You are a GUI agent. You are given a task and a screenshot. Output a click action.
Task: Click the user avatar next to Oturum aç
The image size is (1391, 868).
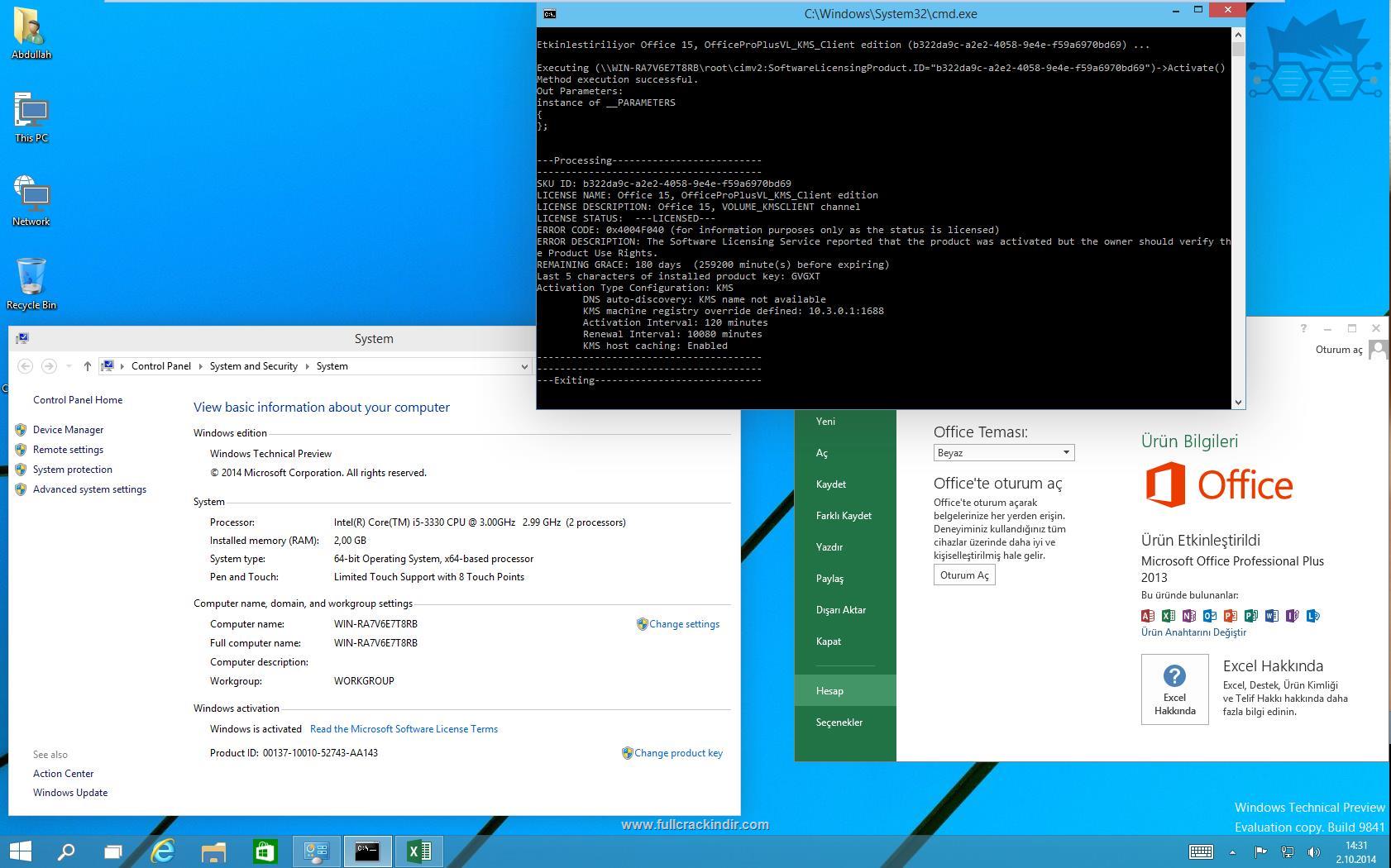(1378, 350)
